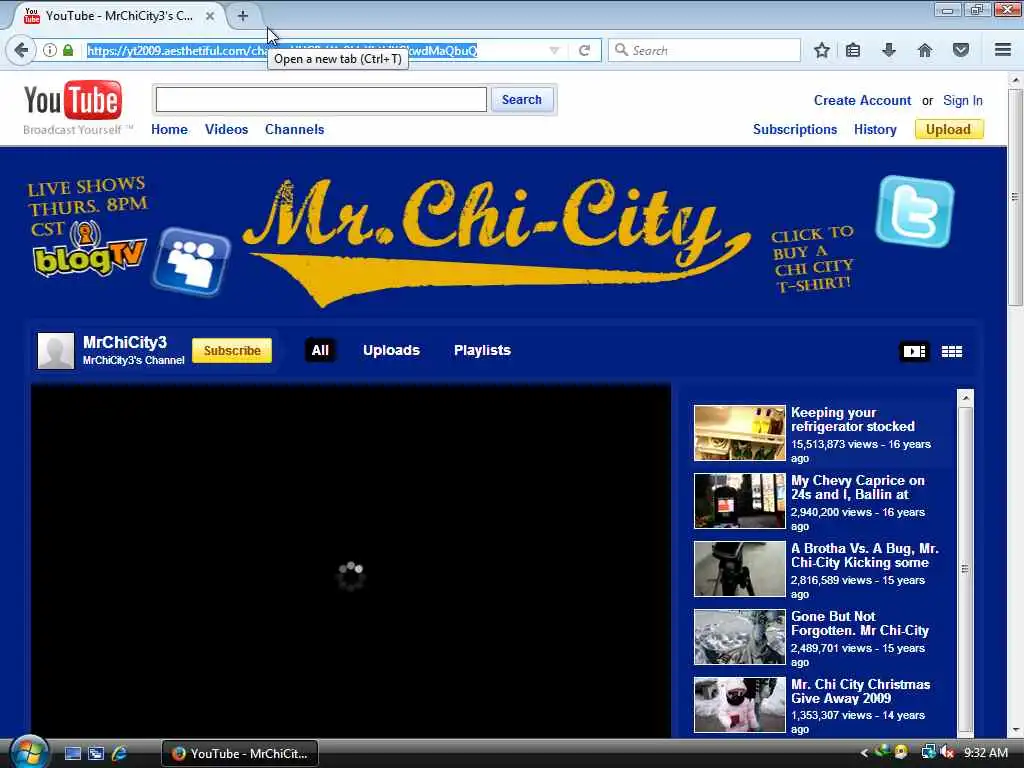Viewport: 1024px width, 768px height.
Task: Click the URL in the address bar
Action: (282, 50)
